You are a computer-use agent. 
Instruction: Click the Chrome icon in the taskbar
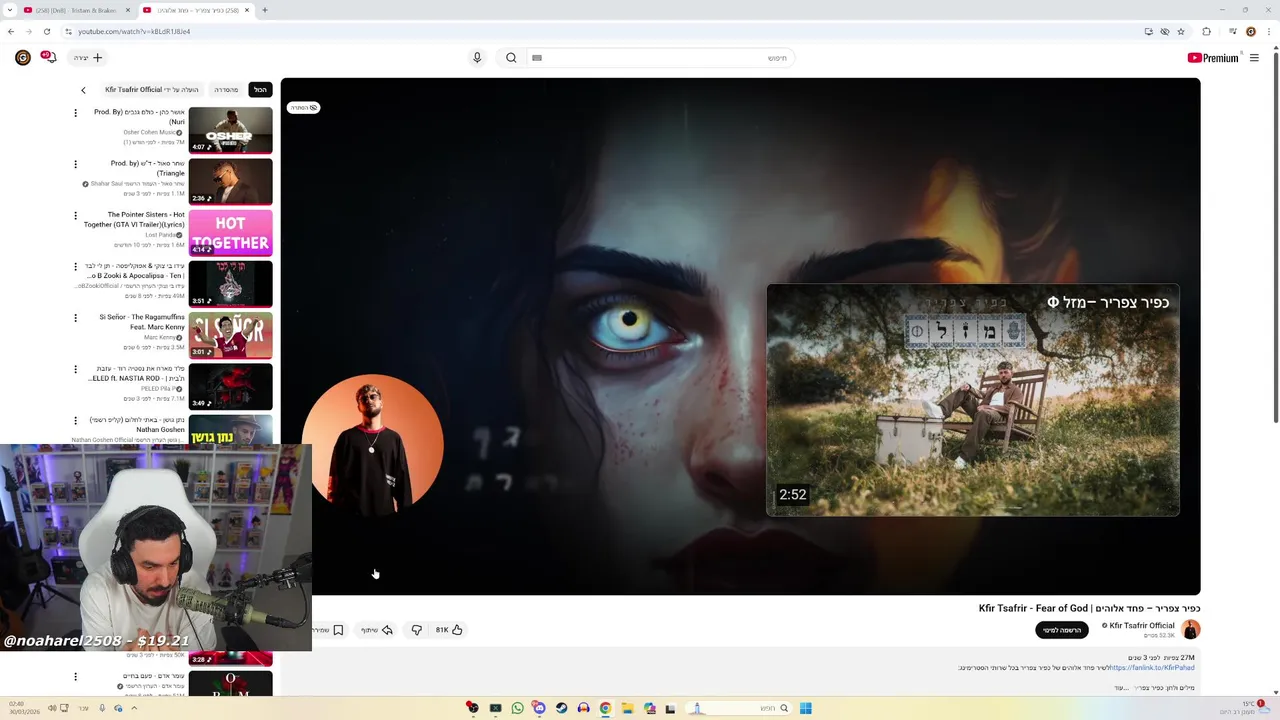[x=605, y=708]
